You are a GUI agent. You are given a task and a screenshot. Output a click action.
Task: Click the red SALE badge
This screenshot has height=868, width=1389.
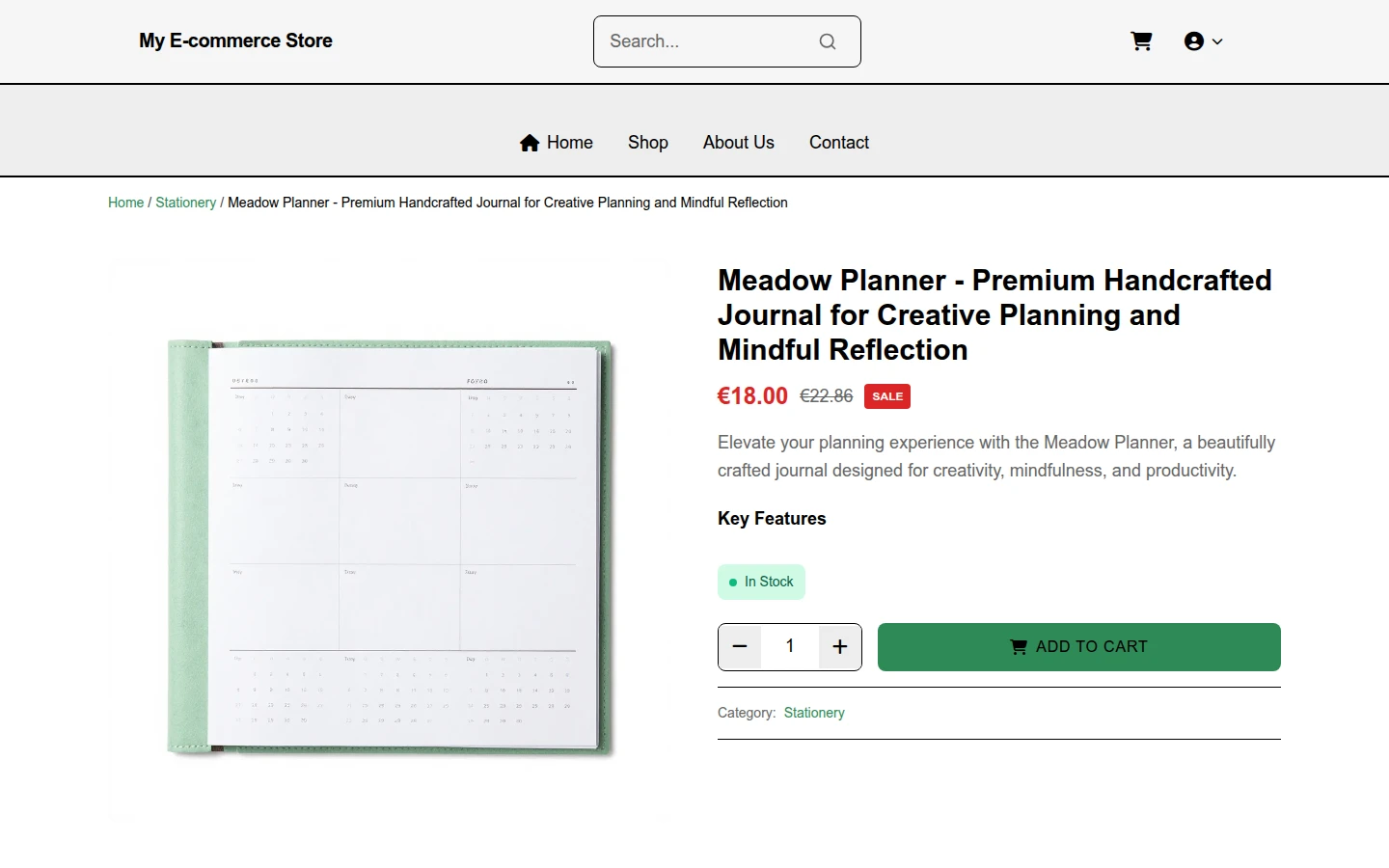tap(887, 396)
